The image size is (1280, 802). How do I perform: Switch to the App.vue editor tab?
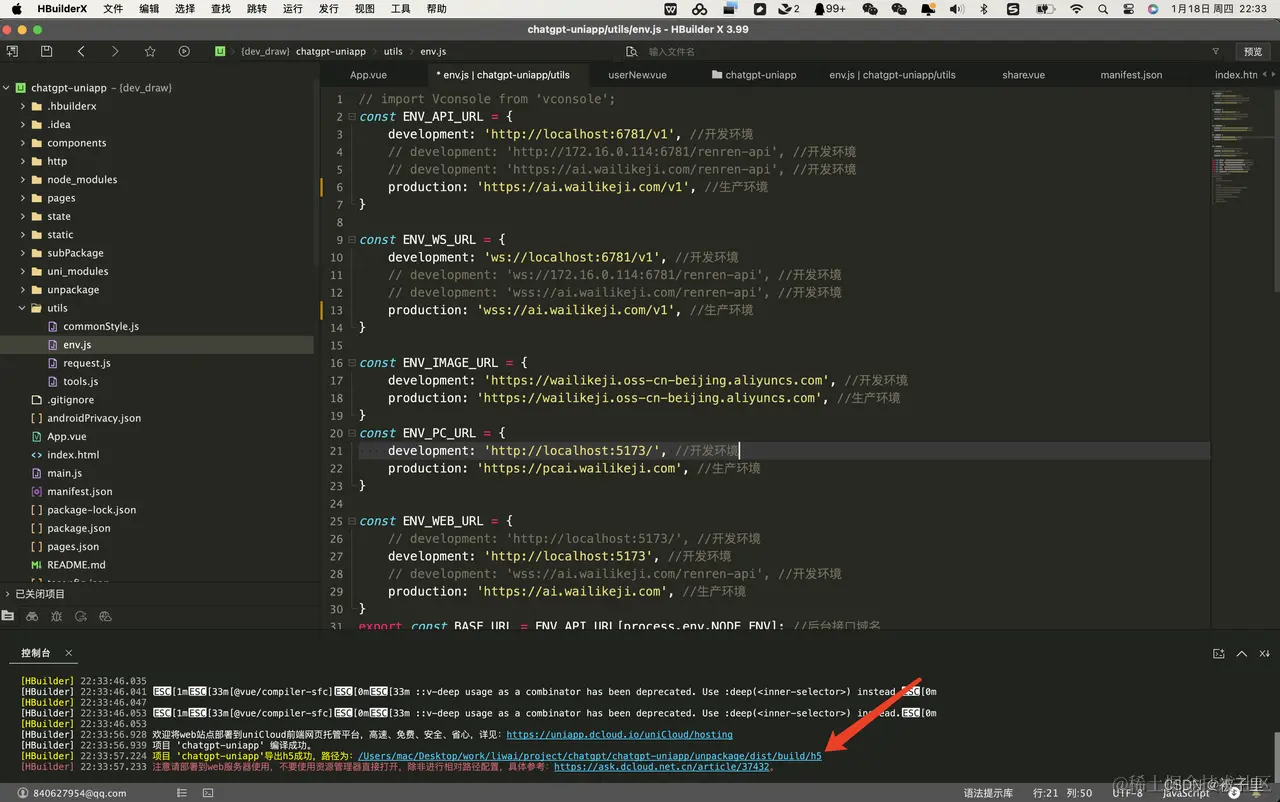368,75
